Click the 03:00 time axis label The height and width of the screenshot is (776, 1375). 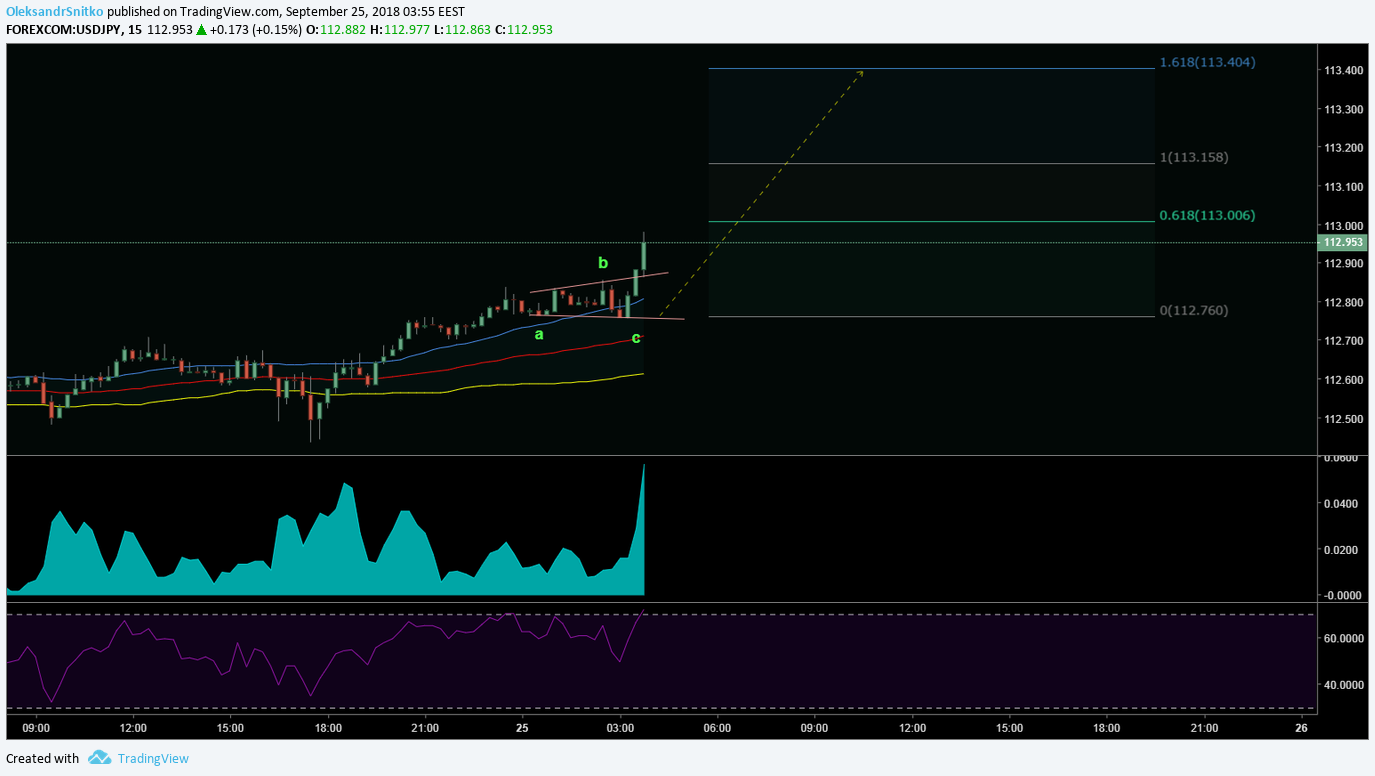(x=620, y=728)
